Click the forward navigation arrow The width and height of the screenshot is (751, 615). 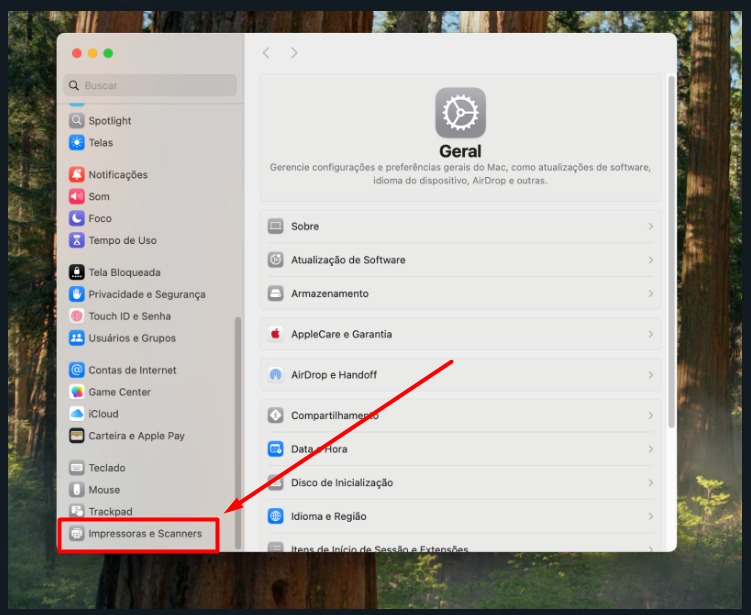(294, 53)
